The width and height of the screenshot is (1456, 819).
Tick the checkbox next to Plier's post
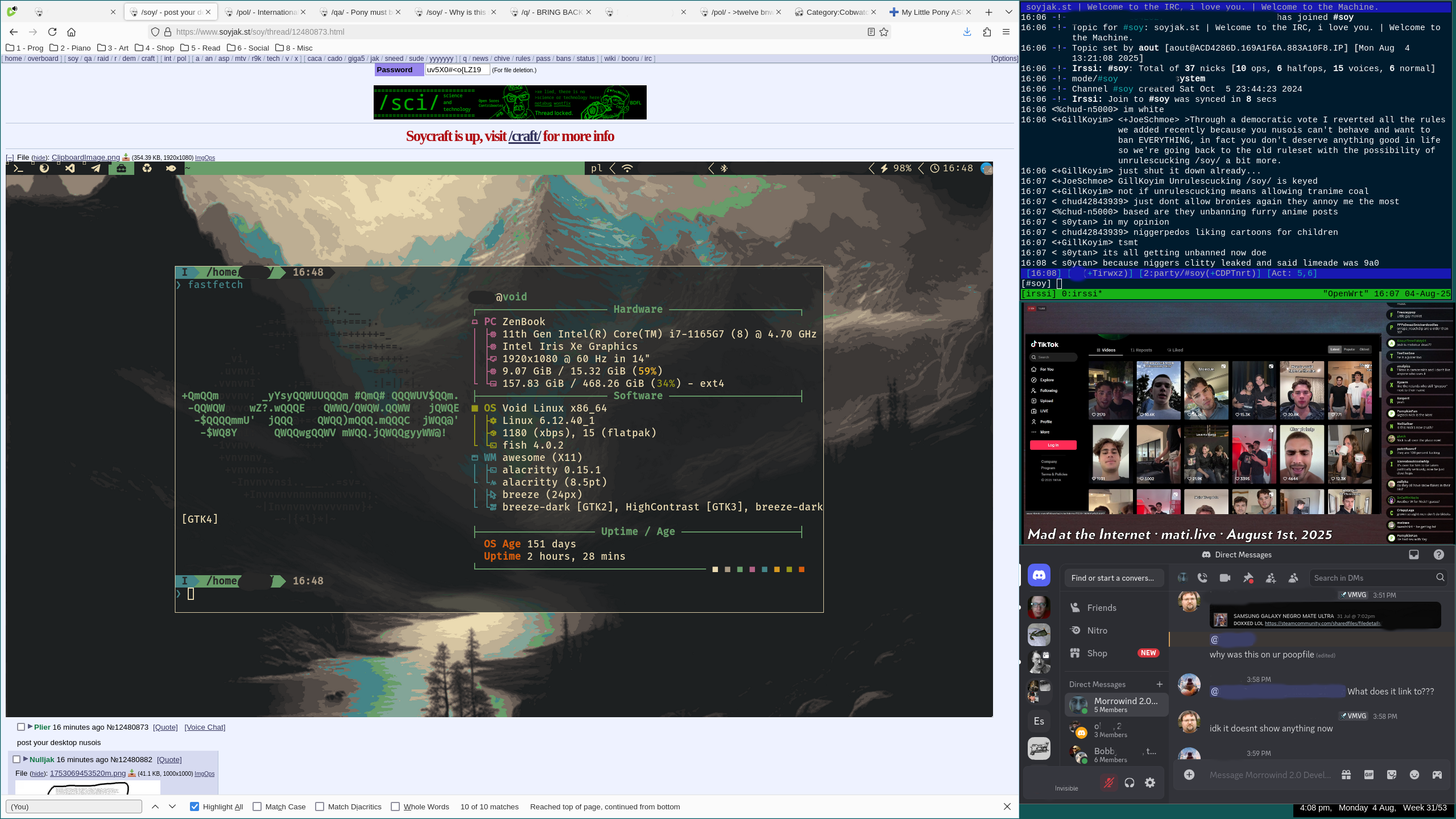point(21,727)
